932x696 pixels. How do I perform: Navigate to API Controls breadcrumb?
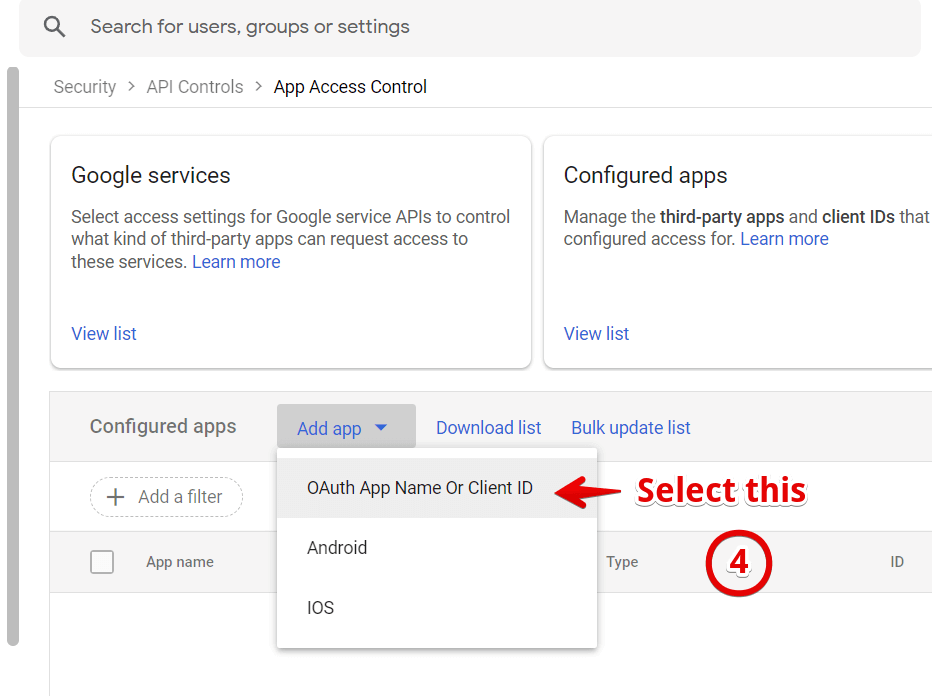click(195, 87)
